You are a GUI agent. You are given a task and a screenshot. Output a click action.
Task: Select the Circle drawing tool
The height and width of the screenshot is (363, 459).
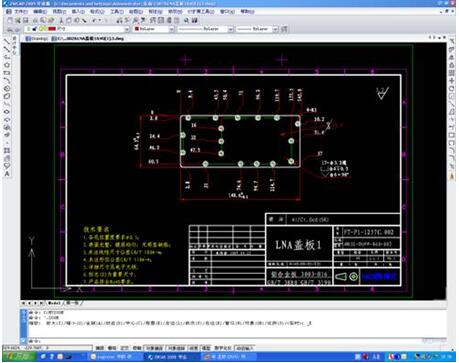pos(6,89)
